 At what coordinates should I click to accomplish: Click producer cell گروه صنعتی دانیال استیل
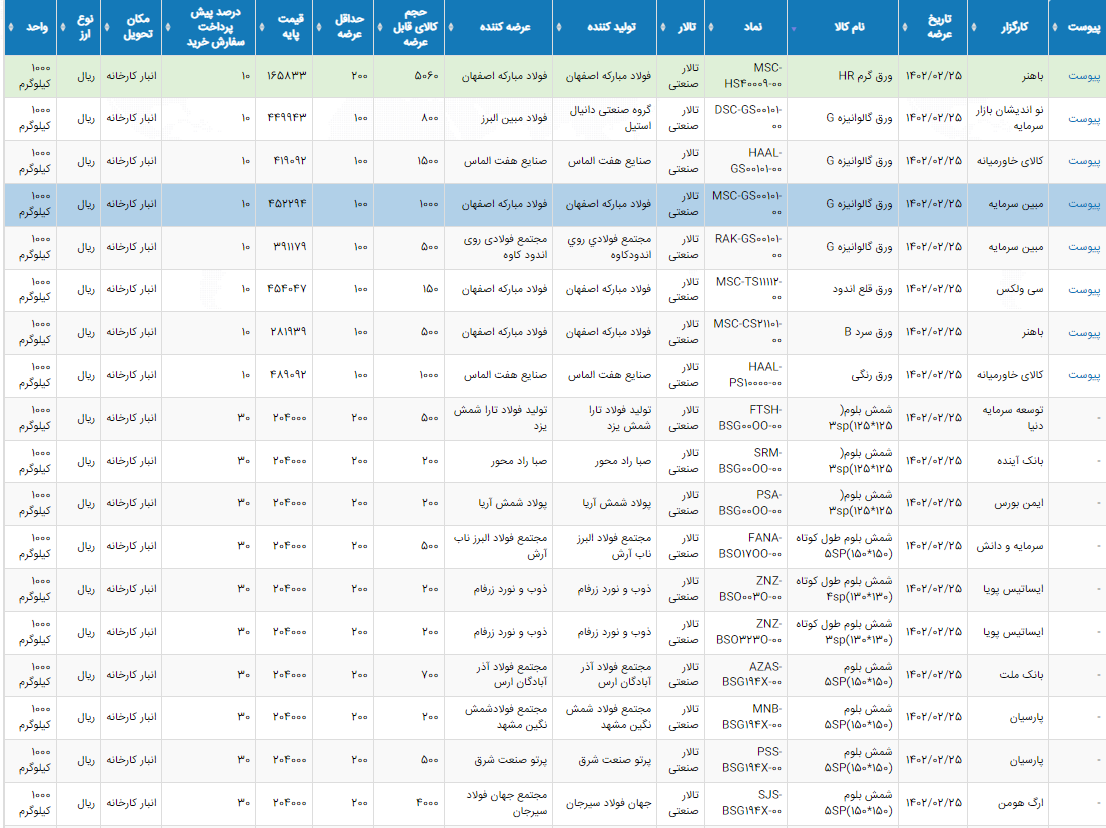coord(604,118)
